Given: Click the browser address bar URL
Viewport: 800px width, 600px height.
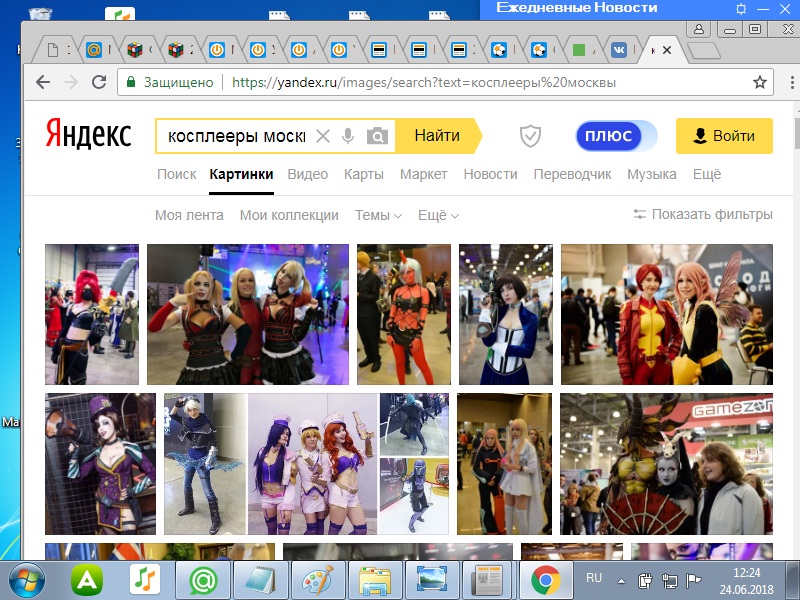Looking at the screenshot, I should coord(423,82).
